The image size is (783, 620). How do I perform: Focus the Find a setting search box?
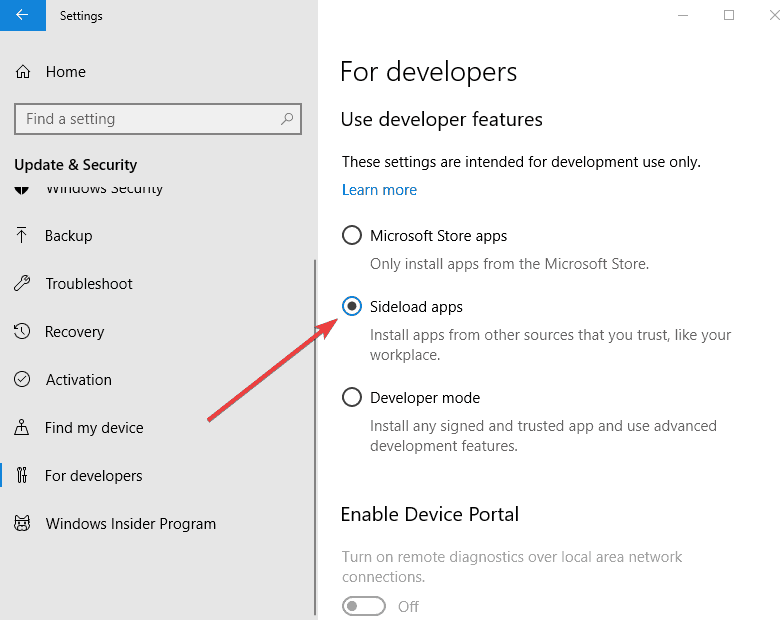158,119
